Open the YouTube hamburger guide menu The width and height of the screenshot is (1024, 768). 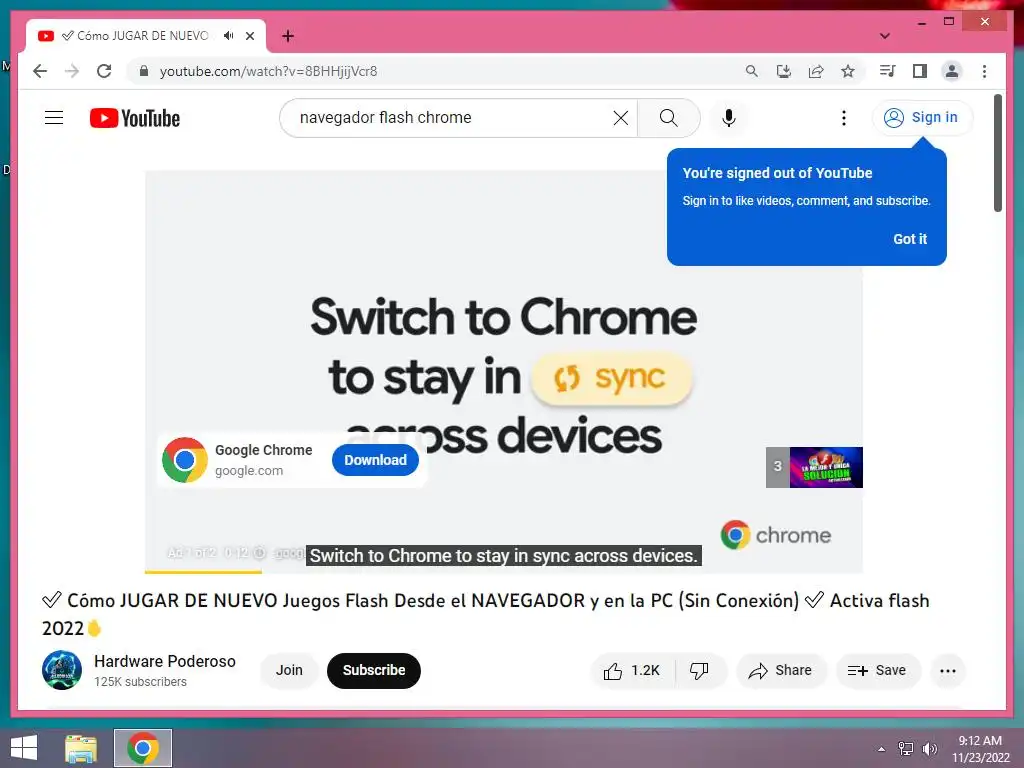pos(54,118)
